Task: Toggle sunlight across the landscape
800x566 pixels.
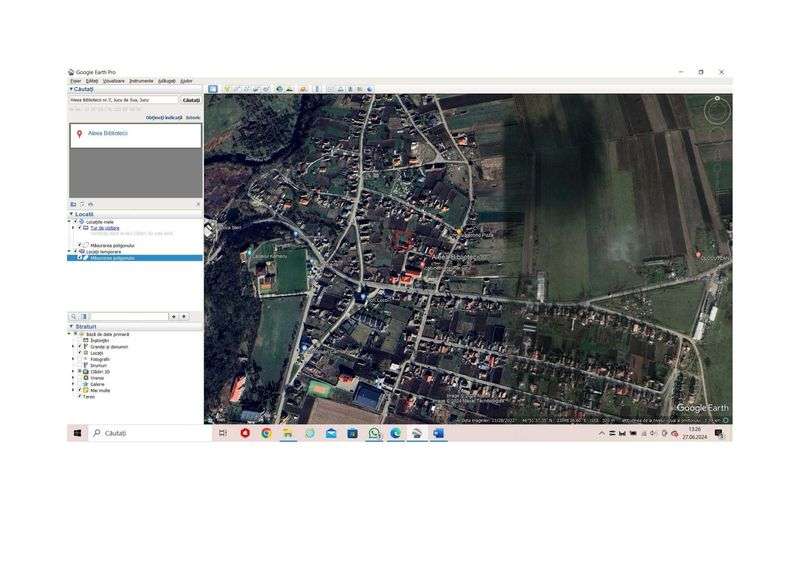Action: (289, 89)
